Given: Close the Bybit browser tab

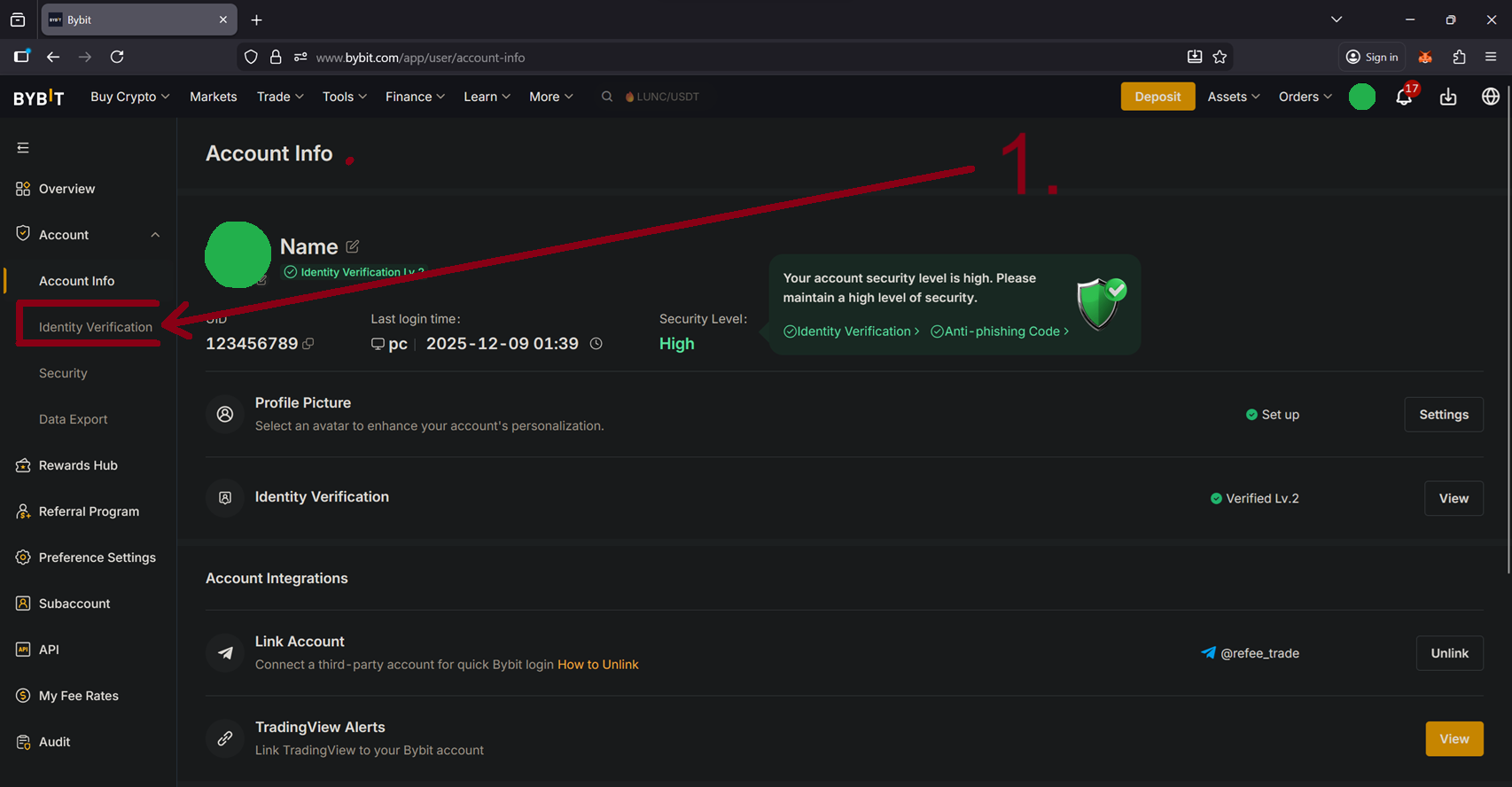Looking at the screenshot, I should [x=222, y=19].
